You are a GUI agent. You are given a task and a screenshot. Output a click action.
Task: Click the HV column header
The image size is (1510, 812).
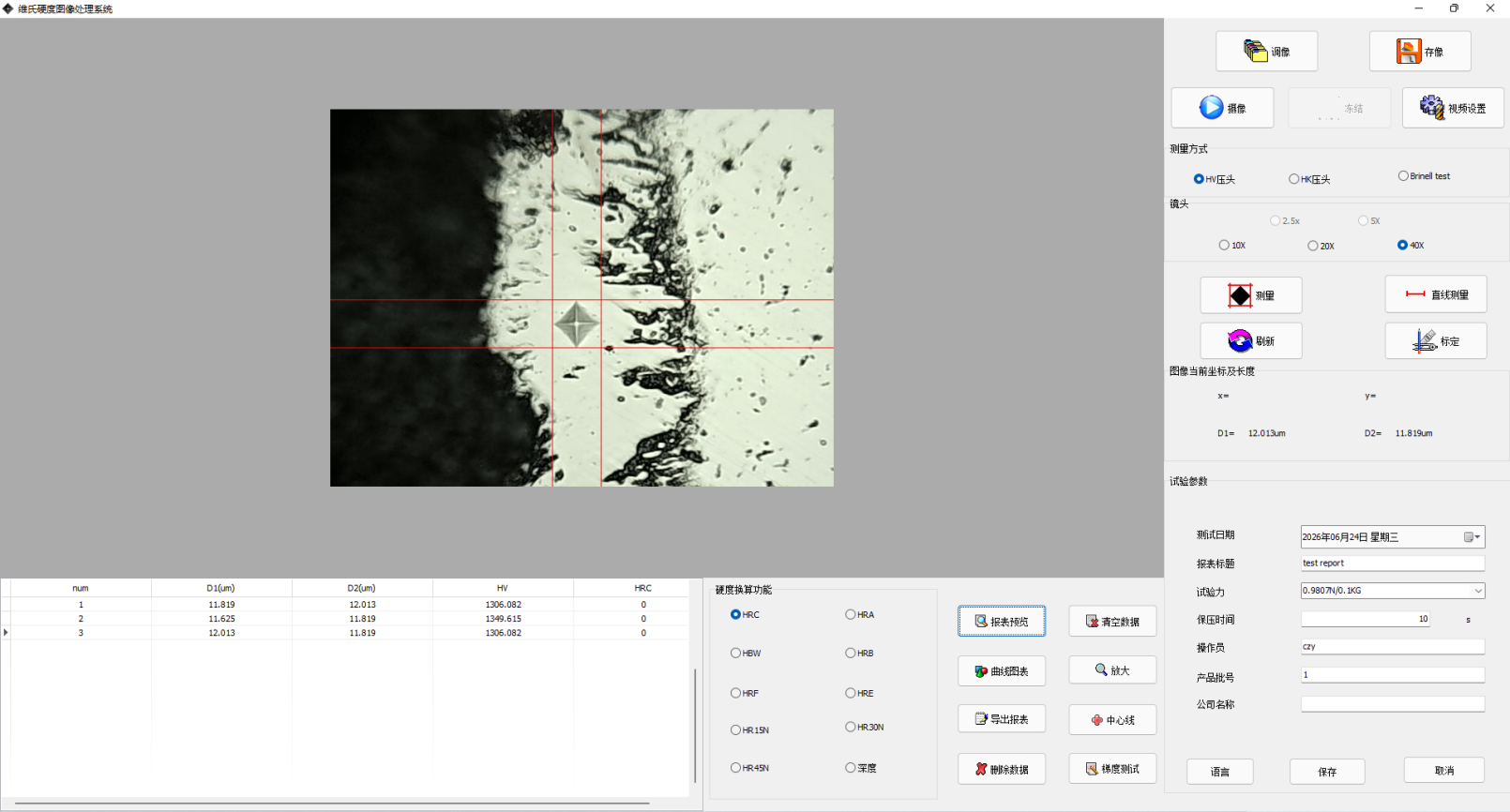point(503,588)
